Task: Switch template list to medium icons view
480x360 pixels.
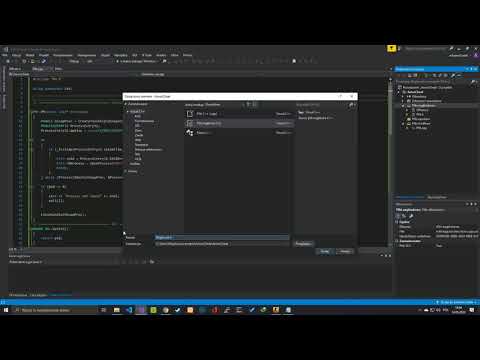Action: [x=255, y=104]
